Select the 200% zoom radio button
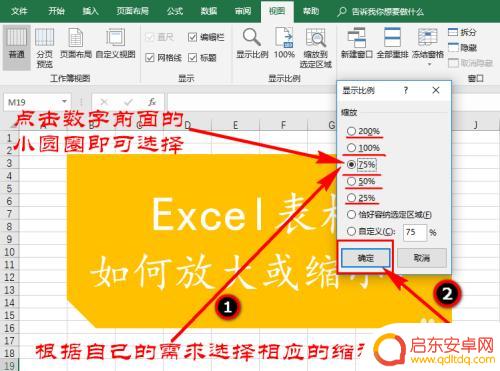Viewport: 500px width, 371px height. coord(351,131)
